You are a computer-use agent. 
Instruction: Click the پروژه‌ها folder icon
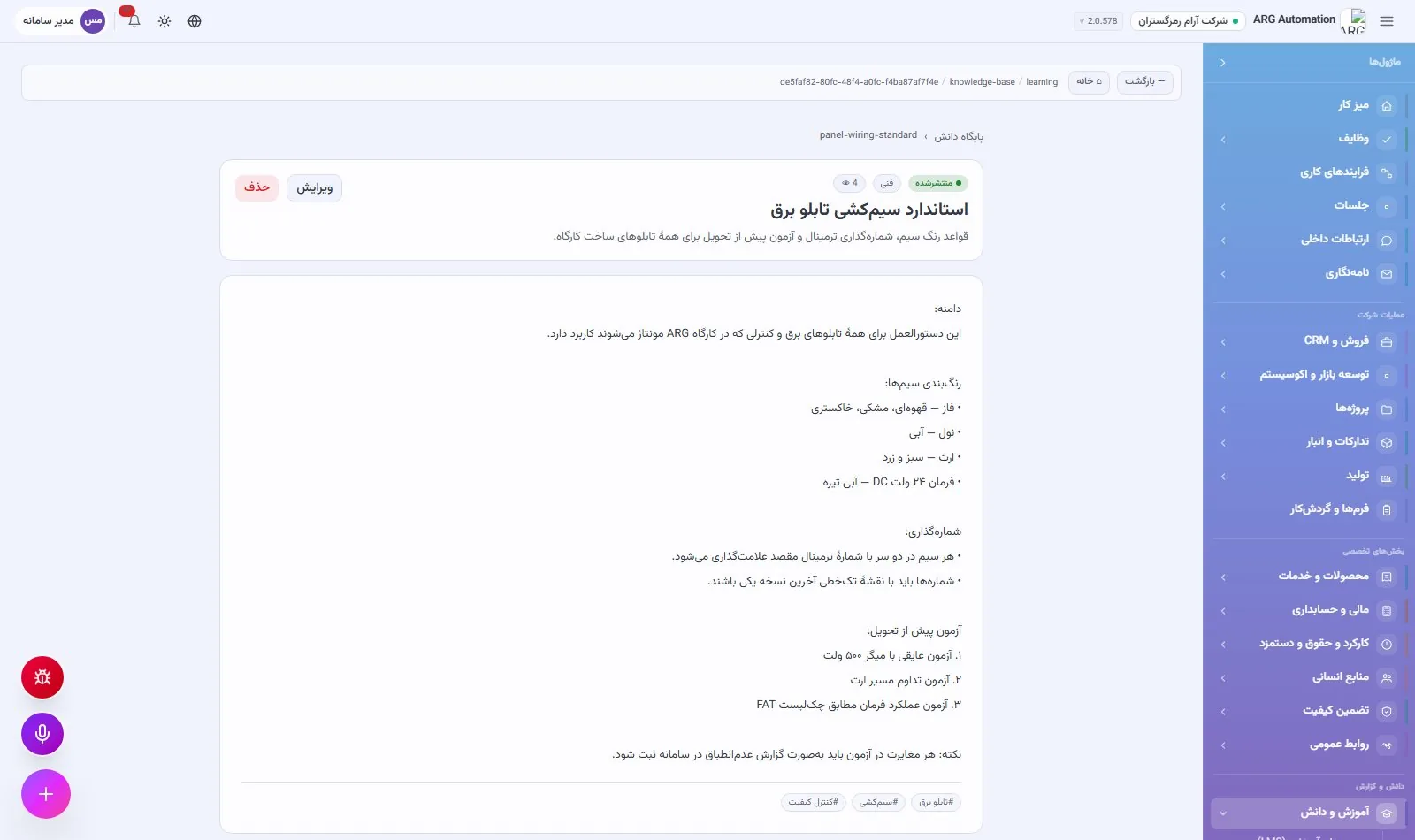point(1387,409)
